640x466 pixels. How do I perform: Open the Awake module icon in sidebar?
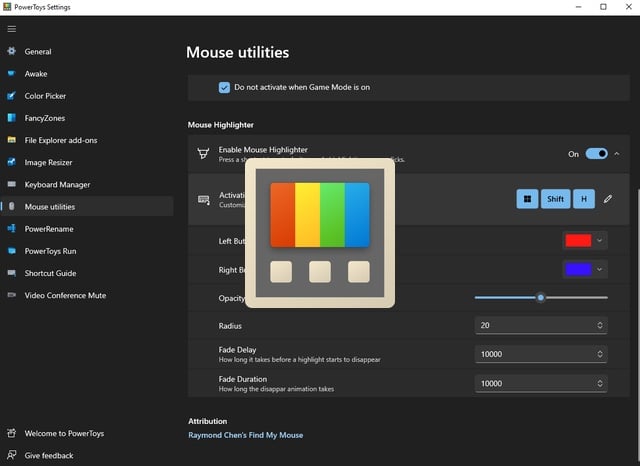[11, 74]
